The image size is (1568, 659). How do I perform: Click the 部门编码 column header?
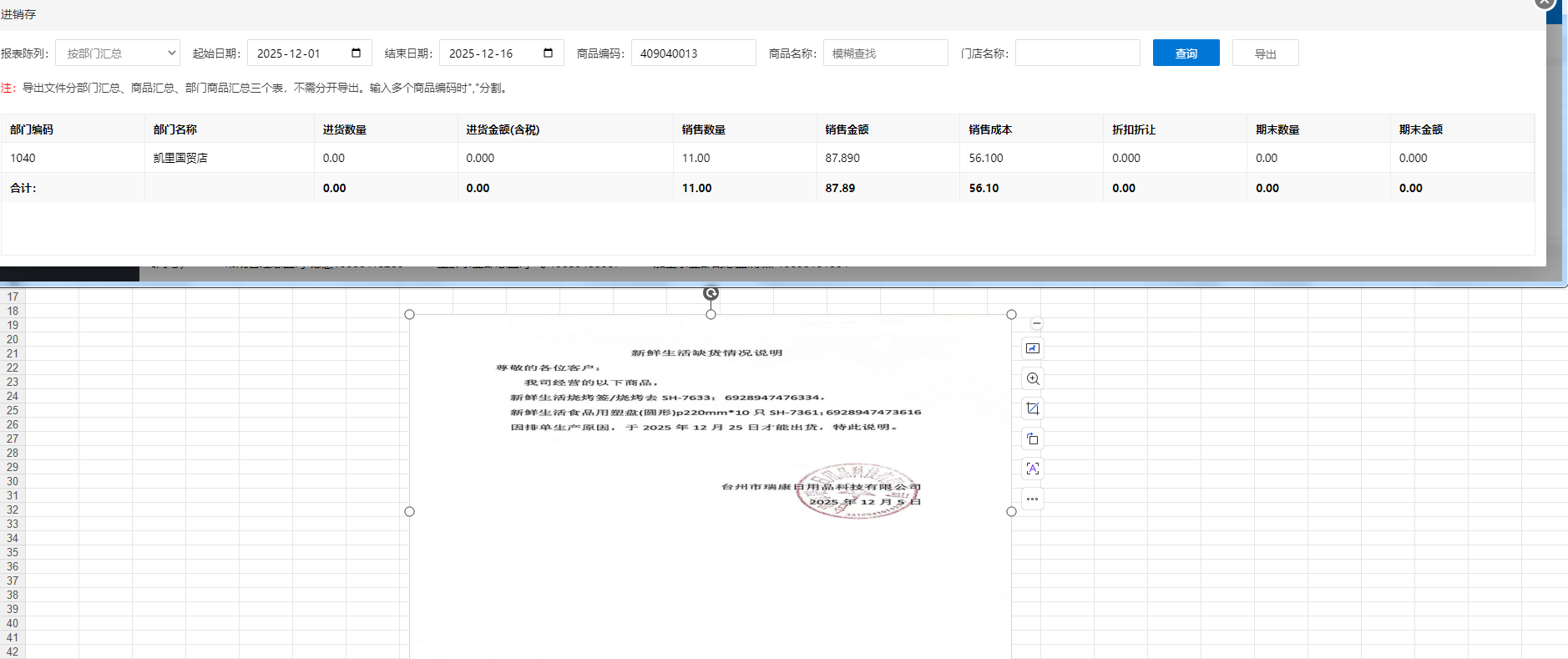click(32, 129)
